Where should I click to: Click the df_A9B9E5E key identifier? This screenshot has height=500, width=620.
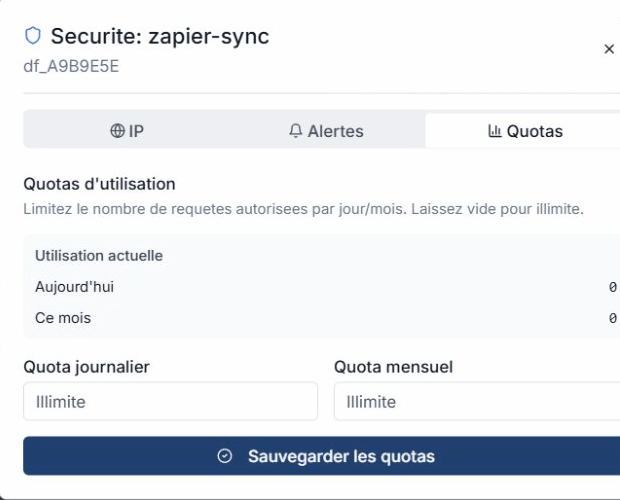pos(71,67)
